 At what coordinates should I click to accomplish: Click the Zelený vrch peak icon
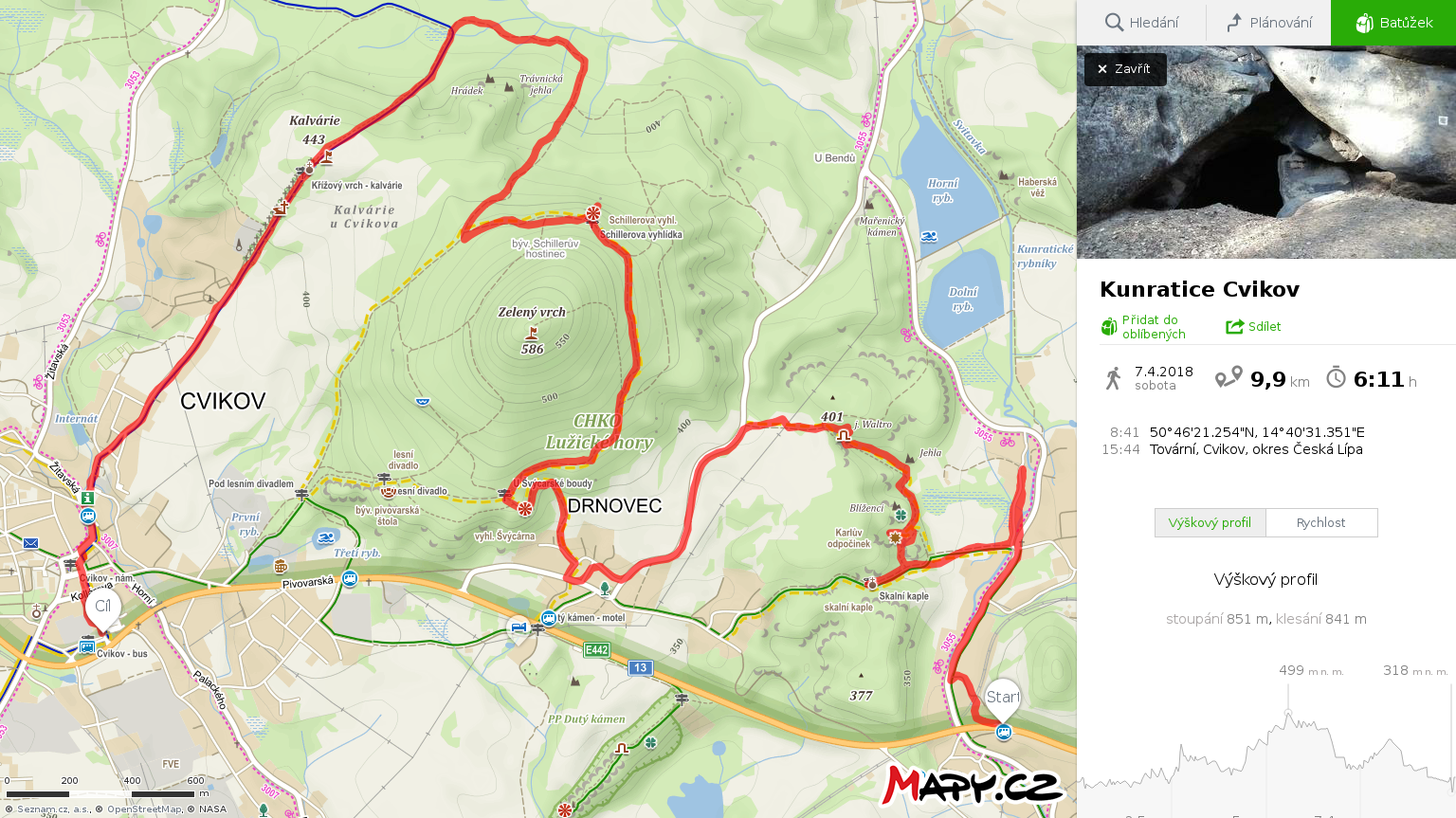tap(532, 333)
